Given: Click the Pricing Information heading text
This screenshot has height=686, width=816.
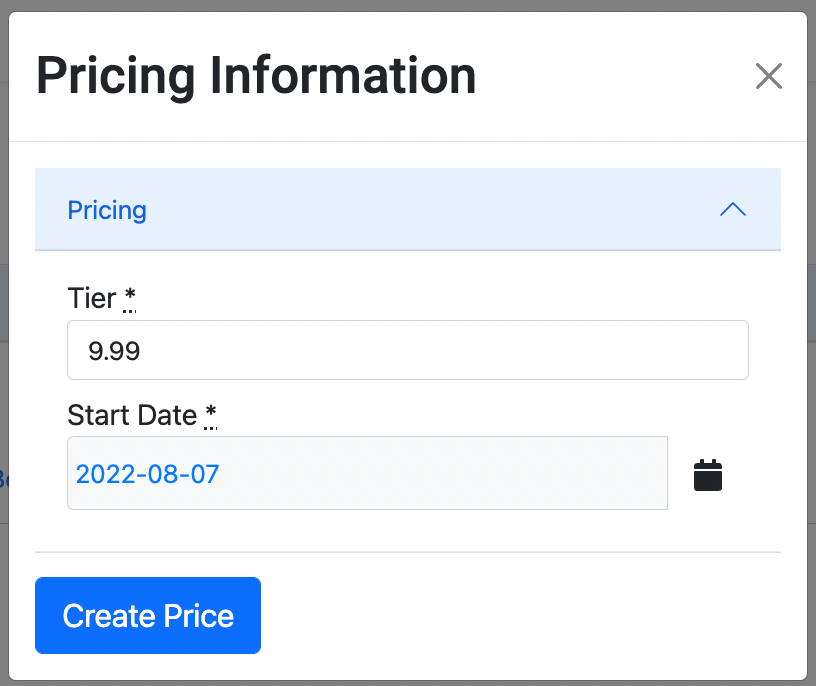Looking at the screenshot, I should (x=256, y=76).
